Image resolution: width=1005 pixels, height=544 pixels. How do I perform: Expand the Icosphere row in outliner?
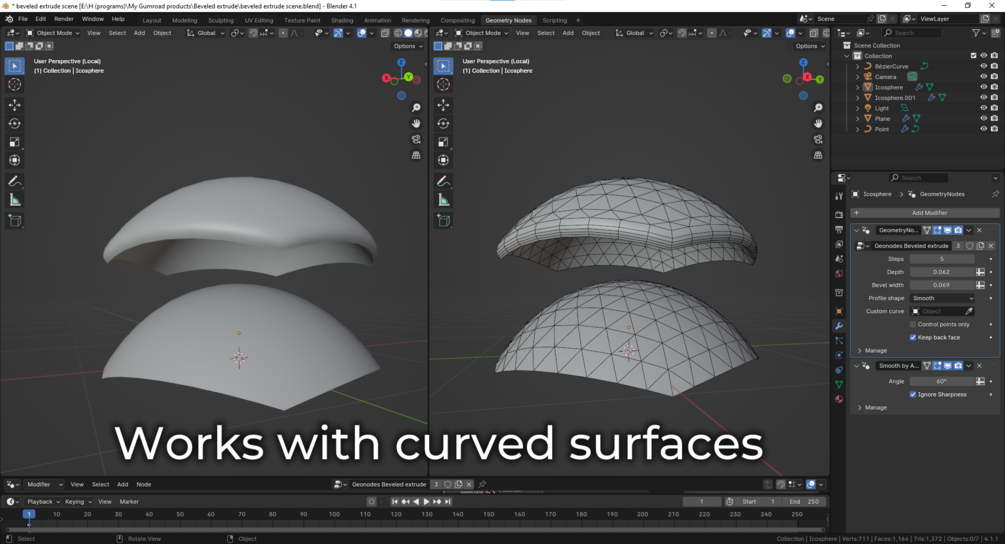[x=858, y=87]
